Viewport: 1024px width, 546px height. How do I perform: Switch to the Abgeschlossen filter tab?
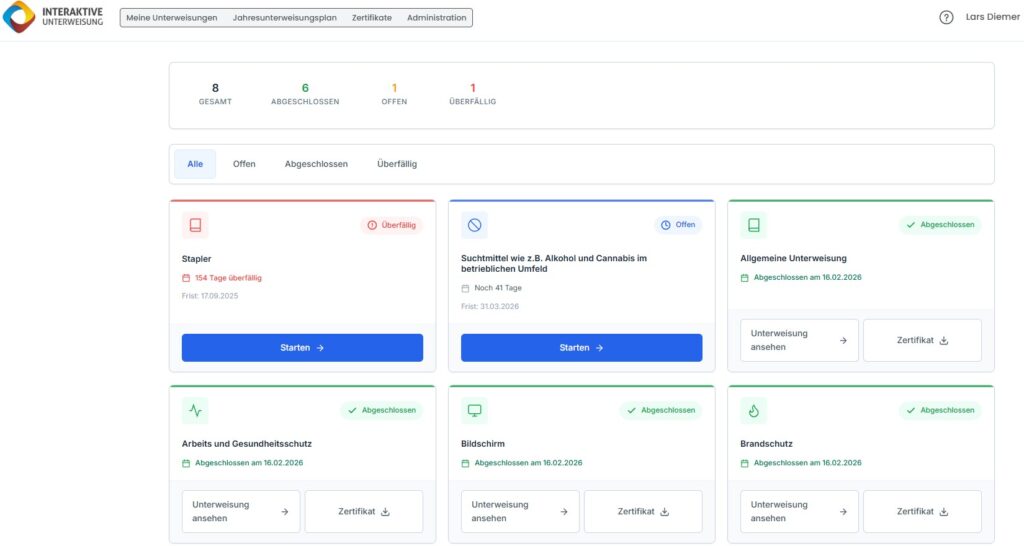click(x=316, y=164)
